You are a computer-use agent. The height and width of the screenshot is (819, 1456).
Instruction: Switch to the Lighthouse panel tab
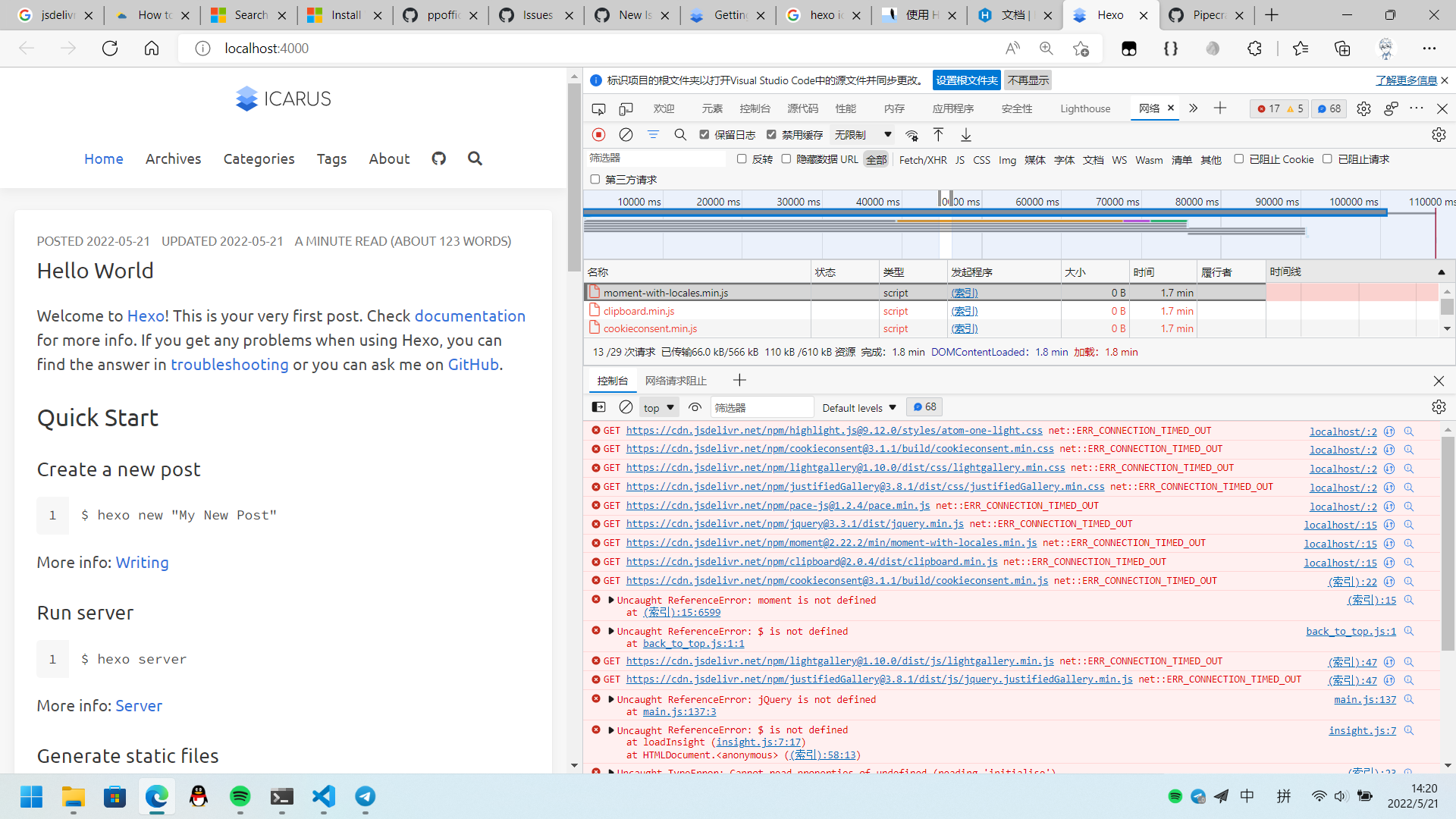pos(1084,108)
